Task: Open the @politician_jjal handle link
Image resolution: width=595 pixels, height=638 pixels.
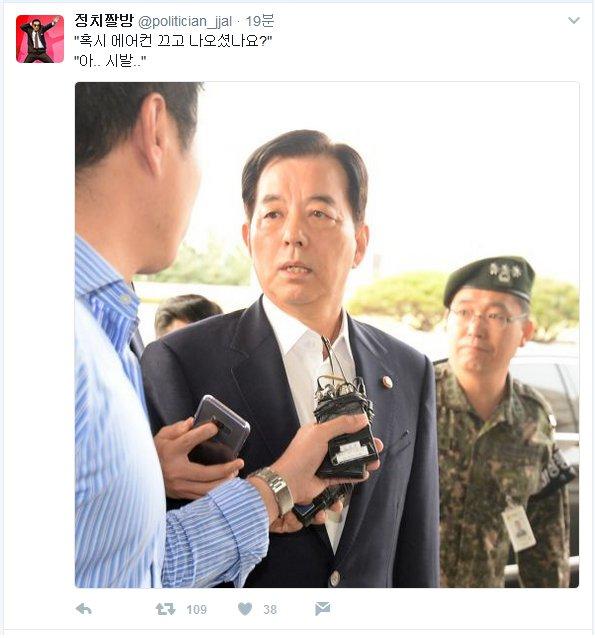Action: [x=185, y=22]
